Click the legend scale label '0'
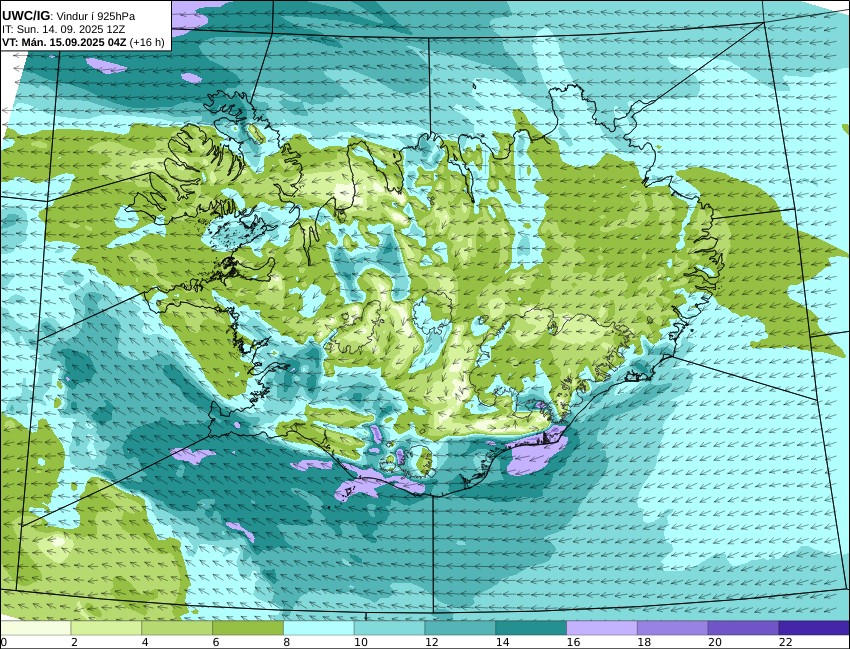850x649 pixels. click(3, 642)
